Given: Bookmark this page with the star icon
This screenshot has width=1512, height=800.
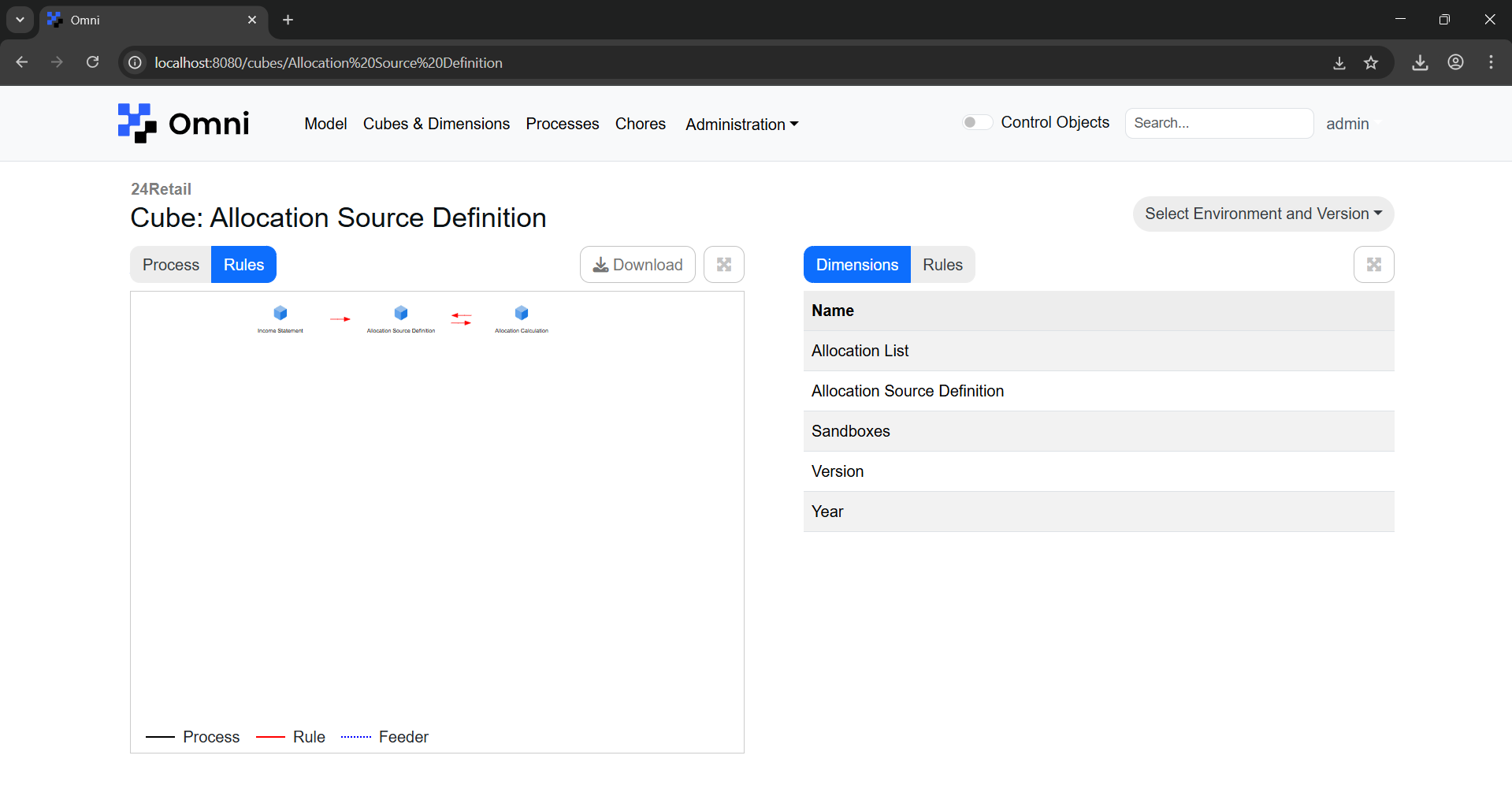Looking at the screenshot, I should [x=1371, y=62].
